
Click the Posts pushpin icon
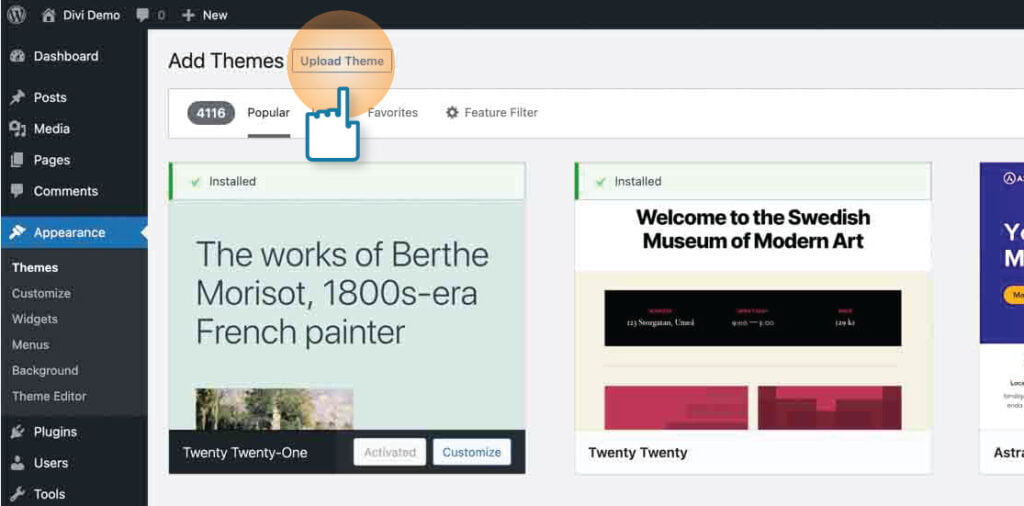point(17,98)
